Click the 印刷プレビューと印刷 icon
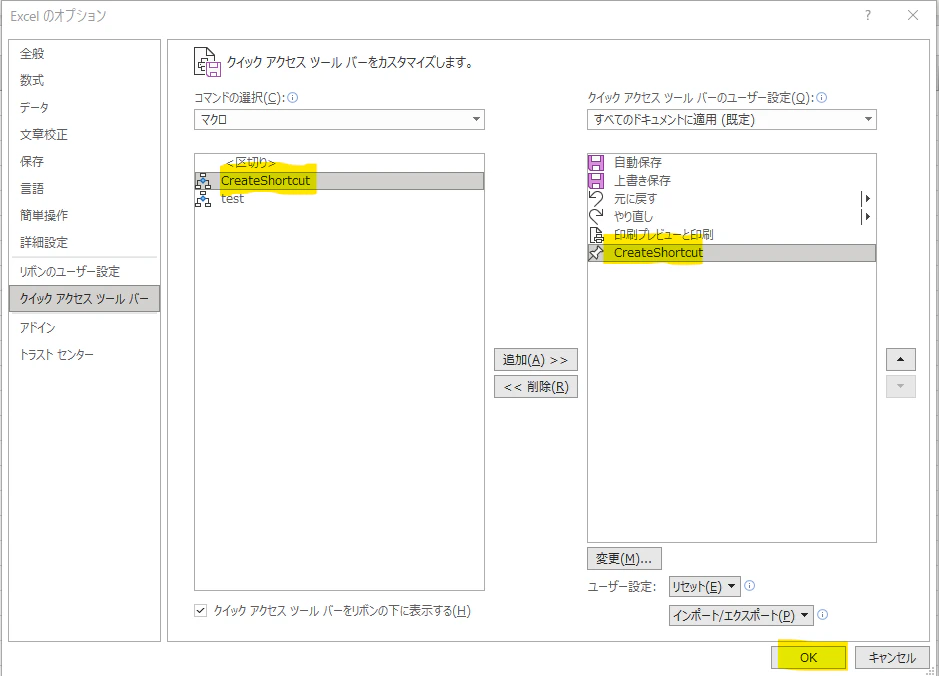 click(596, 235)
